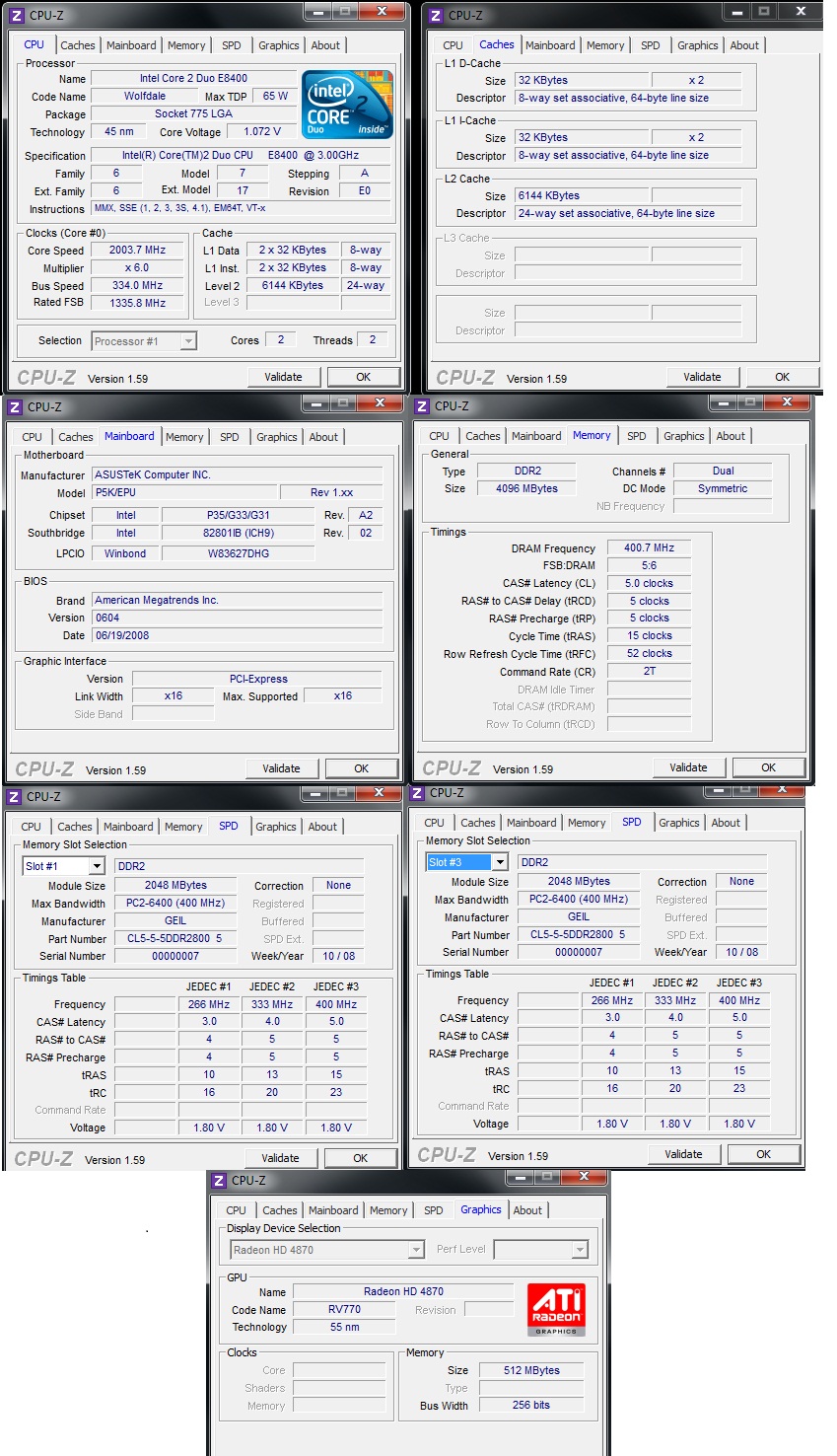Click the CPU-Z title icon of the Mainboard window
The image size is (837, 1456).
(x=15, y=406)
